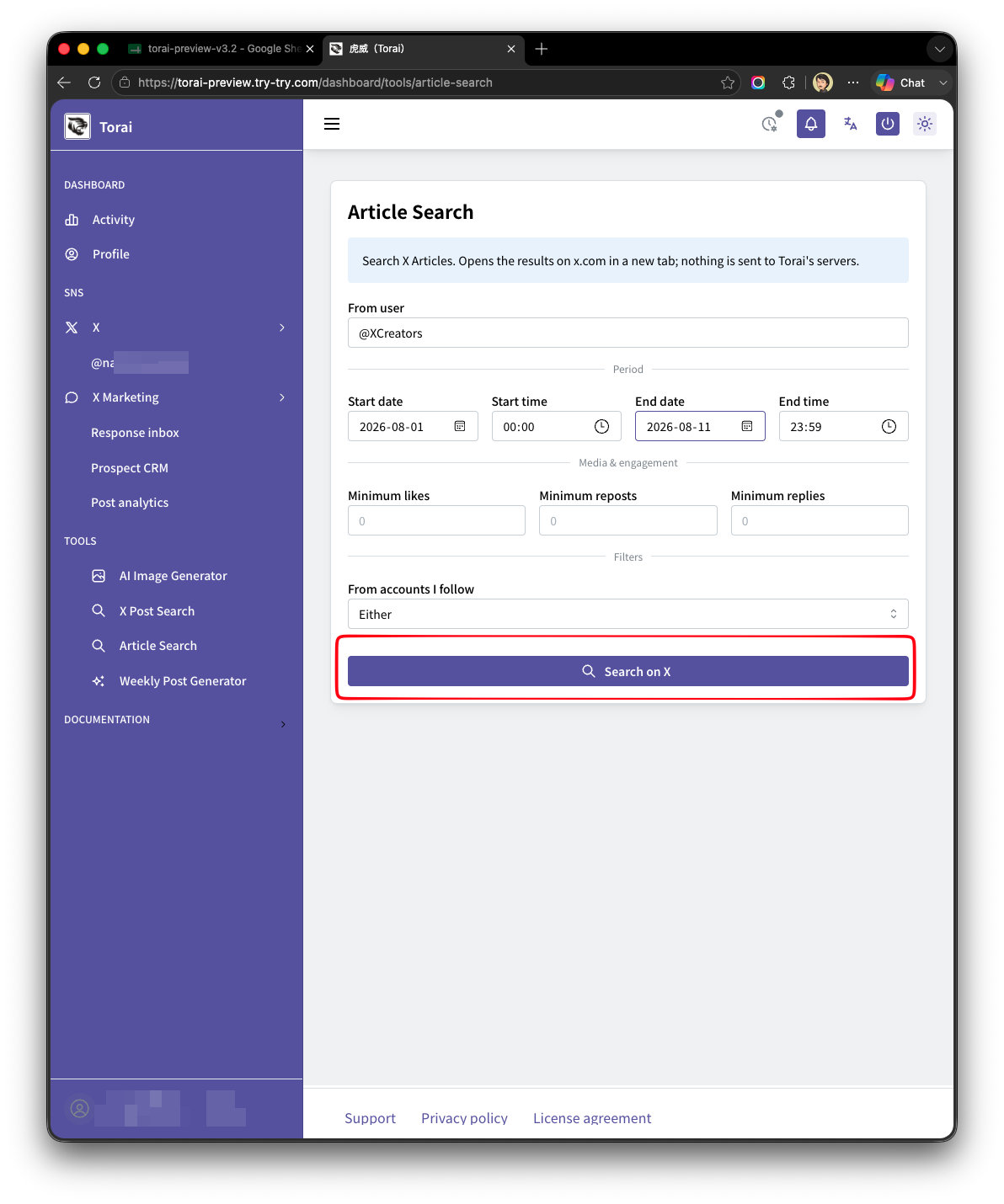Screen dimensions: 1004x1204
Task: Open the browser profile avatar
Action: click(823, 83)
